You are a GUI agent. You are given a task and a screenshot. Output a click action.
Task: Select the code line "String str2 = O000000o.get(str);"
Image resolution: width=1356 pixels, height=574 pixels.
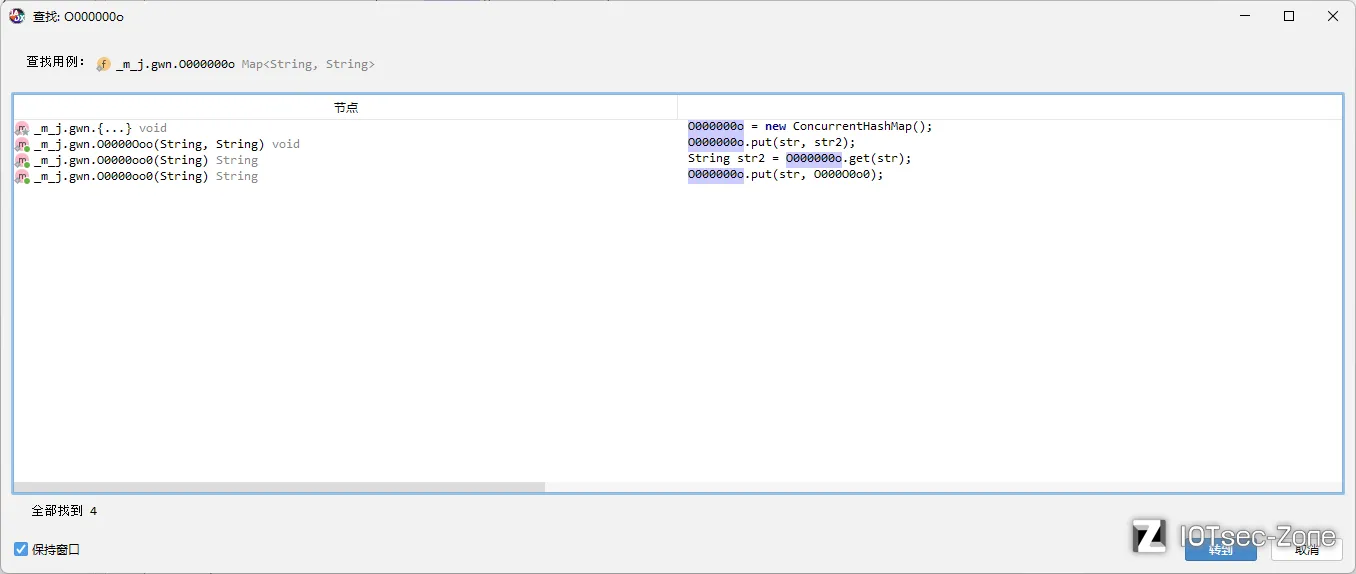coord(800,158)
